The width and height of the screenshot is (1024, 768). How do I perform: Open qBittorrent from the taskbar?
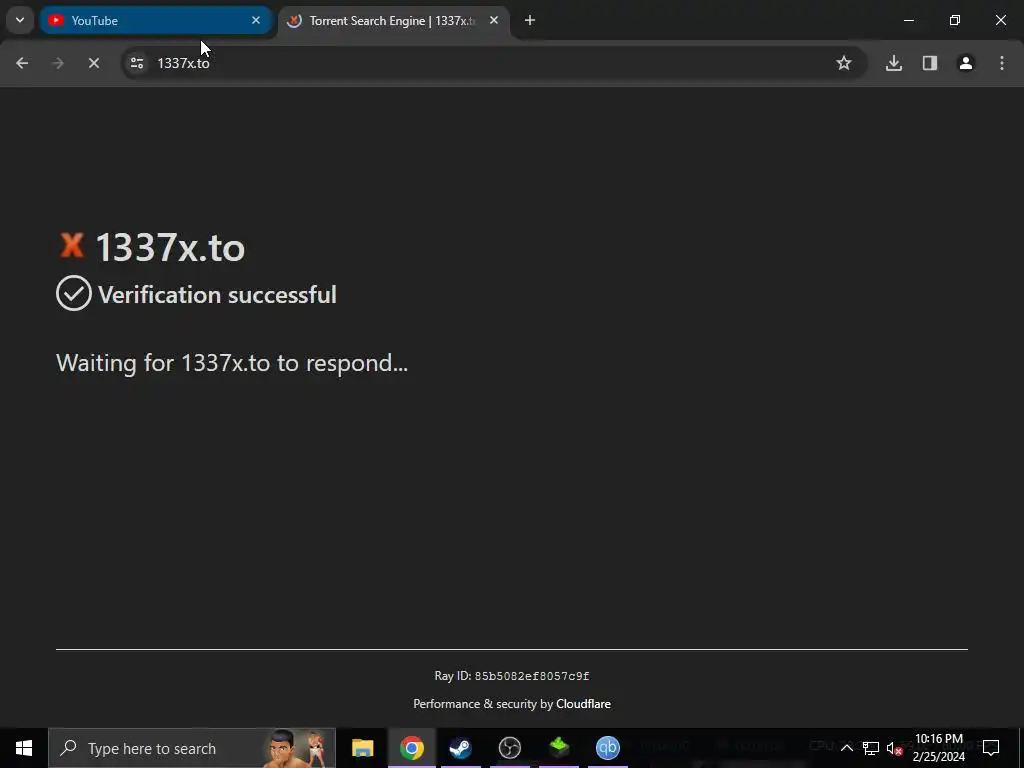coord(608,748)
